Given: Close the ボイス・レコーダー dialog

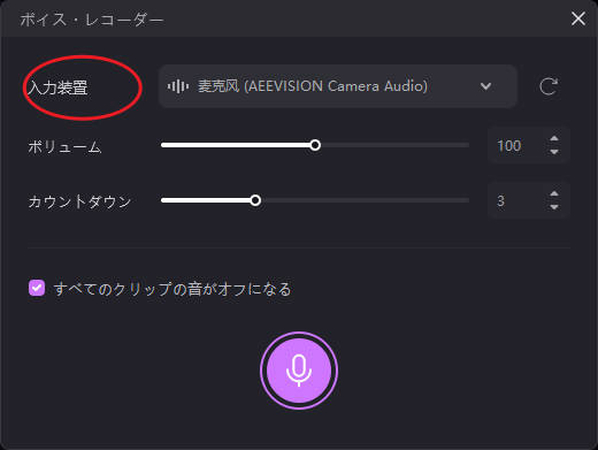Looking at the screenshot, I should point(578,18).
